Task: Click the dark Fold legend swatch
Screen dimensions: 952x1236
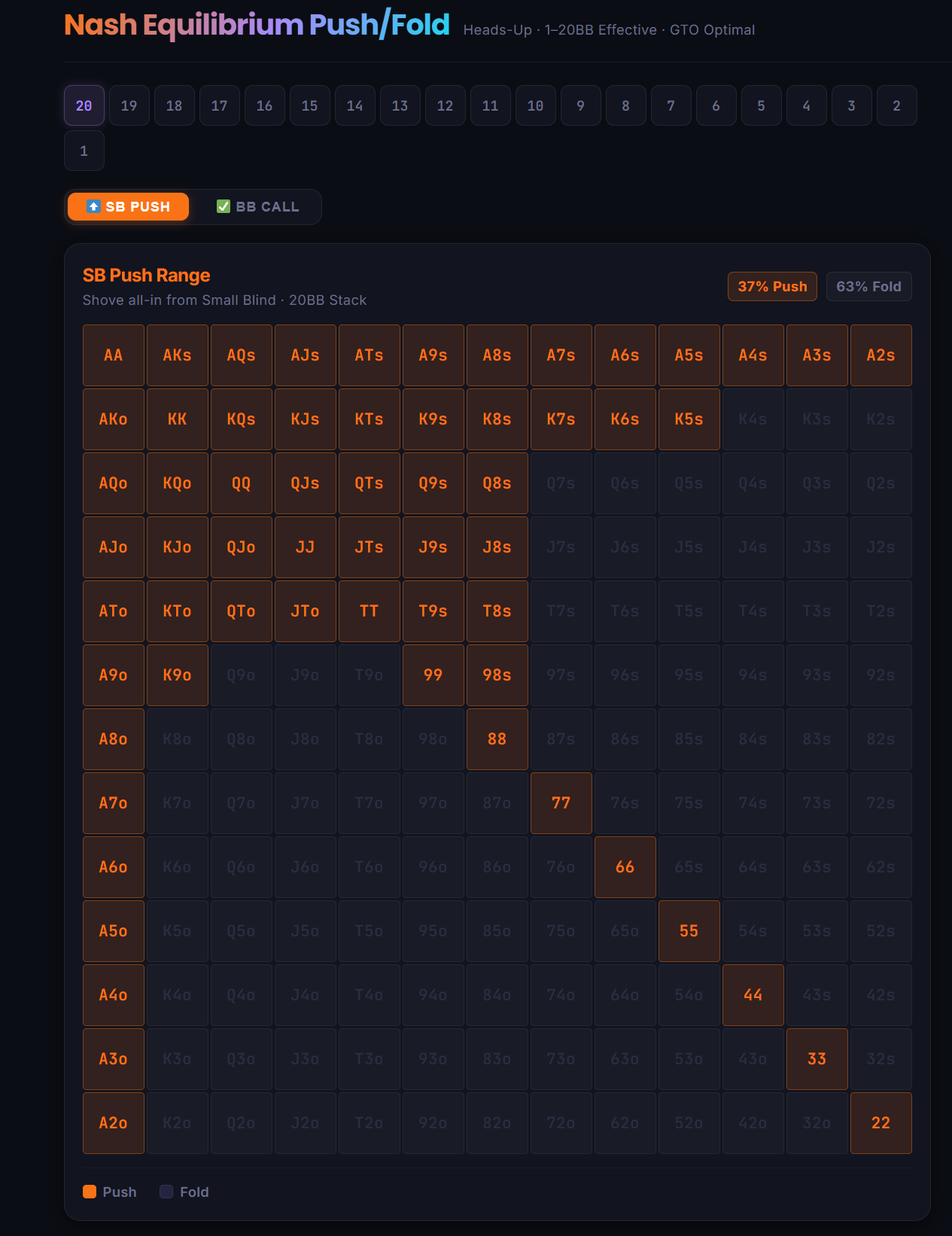Action: [166, 1192]
